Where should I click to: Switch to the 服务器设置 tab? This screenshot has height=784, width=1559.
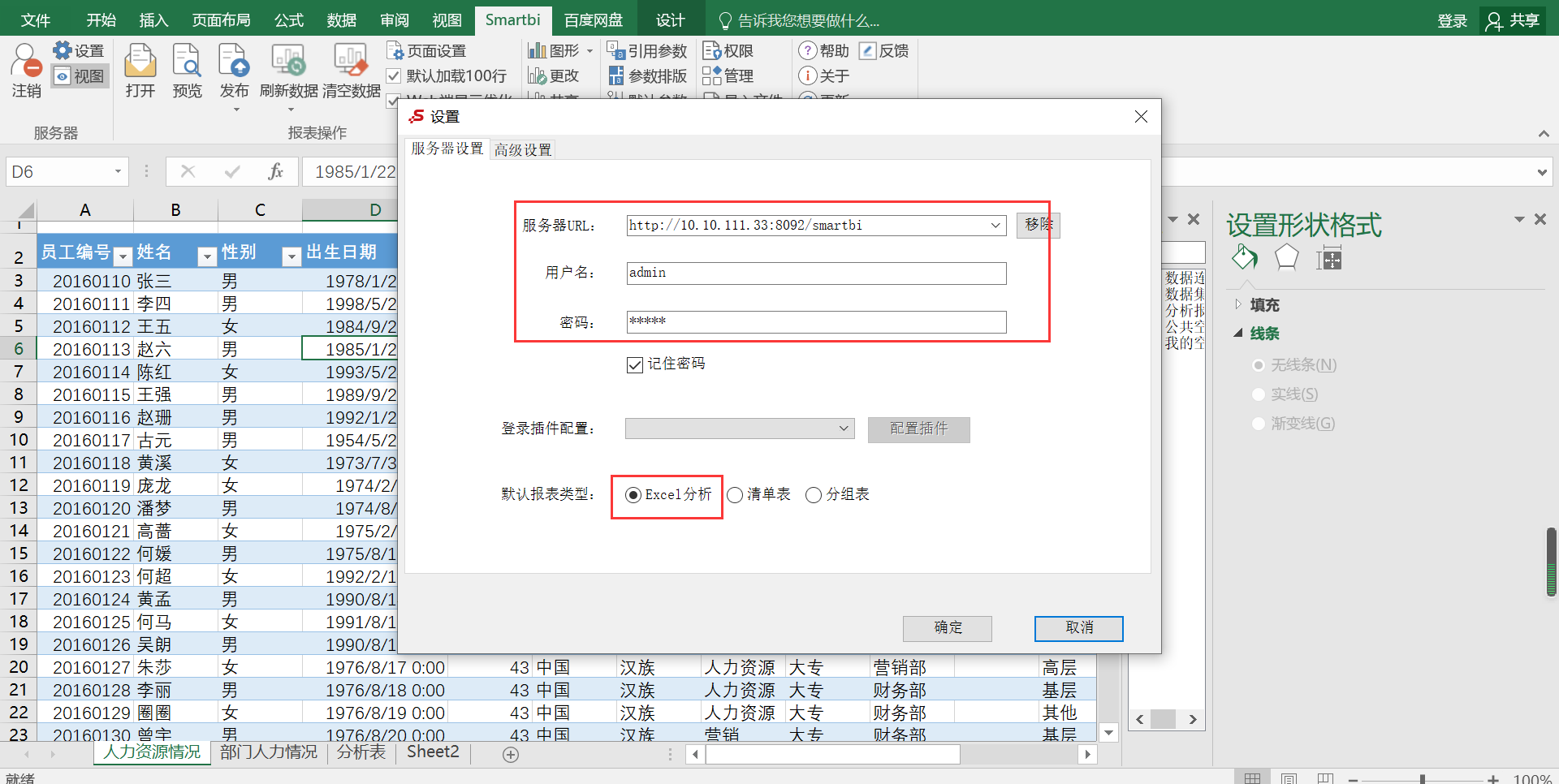pyautogui.click(x=447, y=149)
